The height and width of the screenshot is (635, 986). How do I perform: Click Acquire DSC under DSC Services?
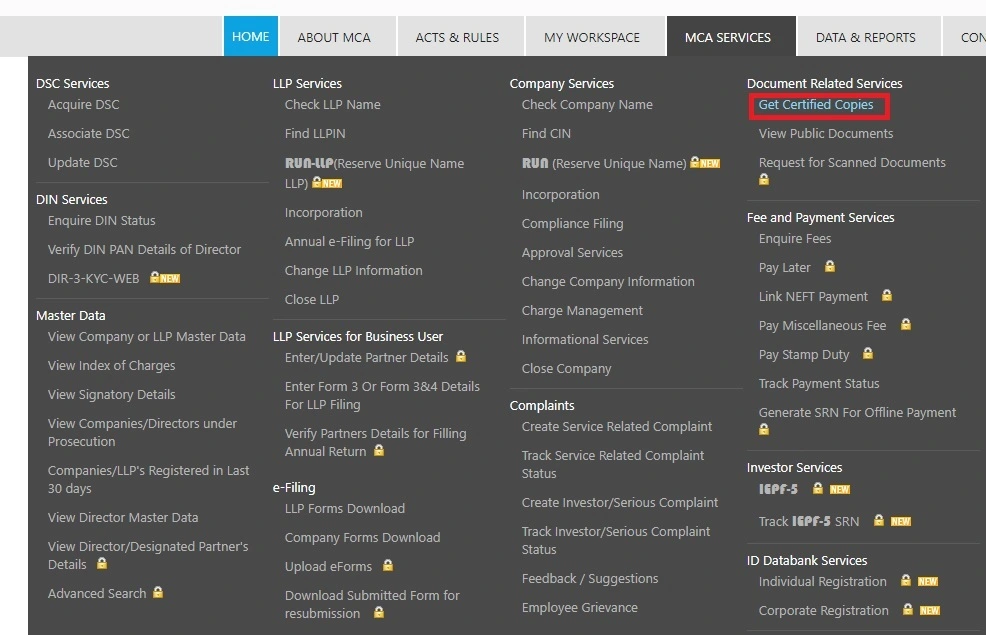pos(82,104)
